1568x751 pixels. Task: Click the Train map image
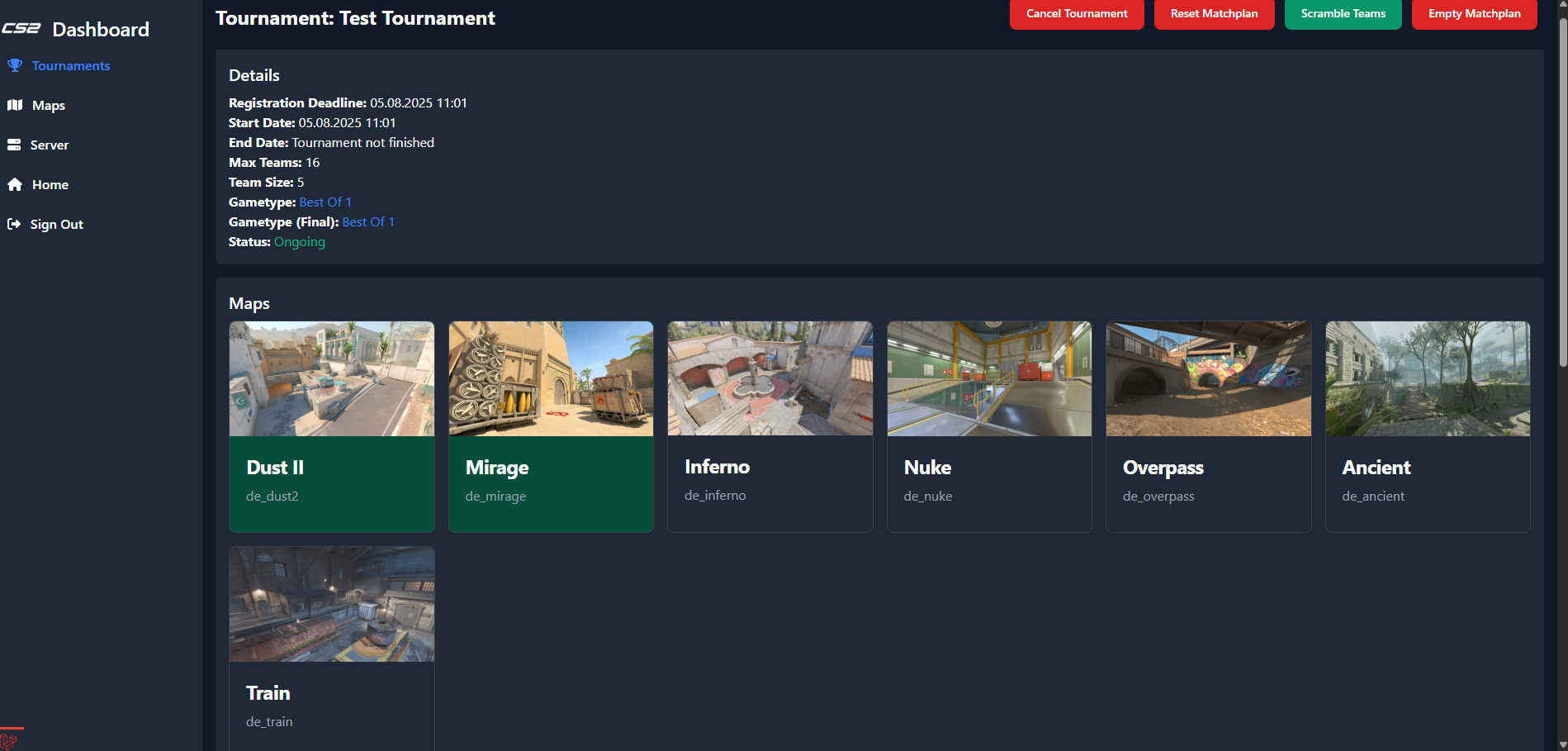coord(332,604)
